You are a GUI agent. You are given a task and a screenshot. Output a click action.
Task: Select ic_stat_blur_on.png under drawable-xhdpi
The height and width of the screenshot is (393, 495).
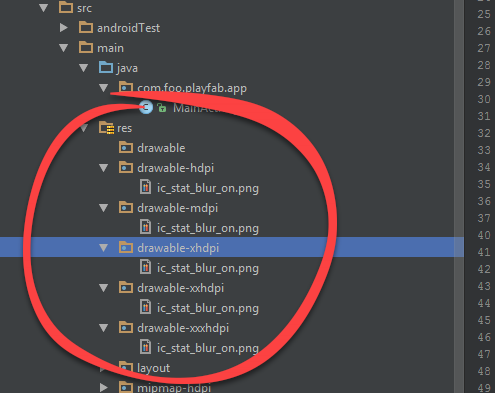[x=208, y=269]
